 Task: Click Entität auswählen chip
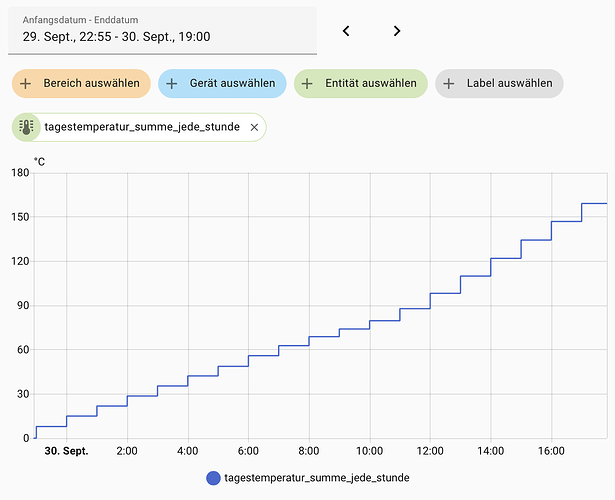(361, 84)
